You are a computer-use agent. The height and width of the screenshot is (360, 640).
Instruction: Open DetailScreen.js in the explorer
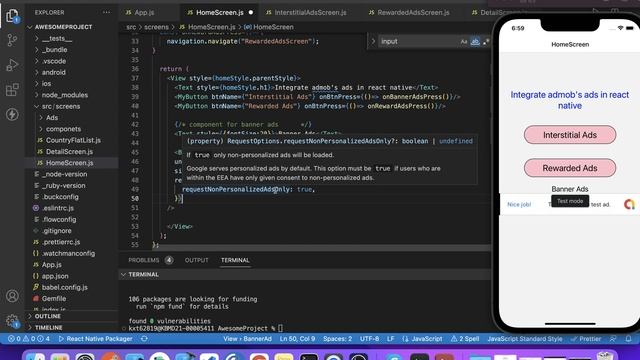[x=69, y=152]
